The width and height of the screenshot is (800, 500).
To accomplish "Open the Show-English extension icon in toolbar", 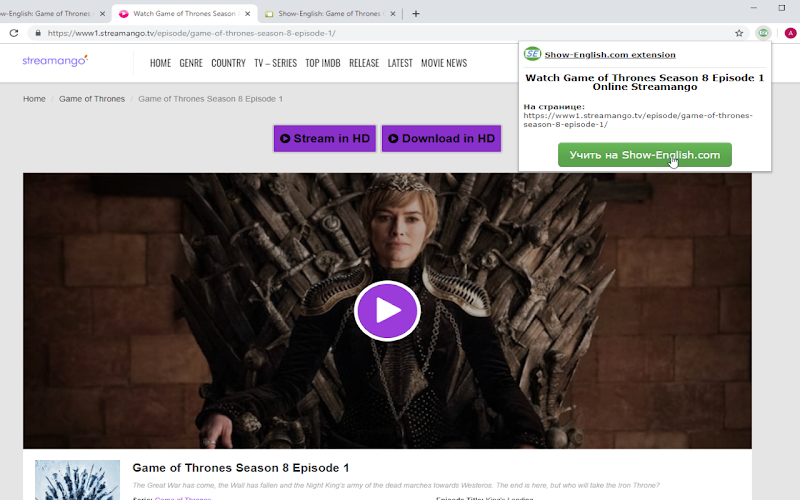I will (x=763, y=33).
